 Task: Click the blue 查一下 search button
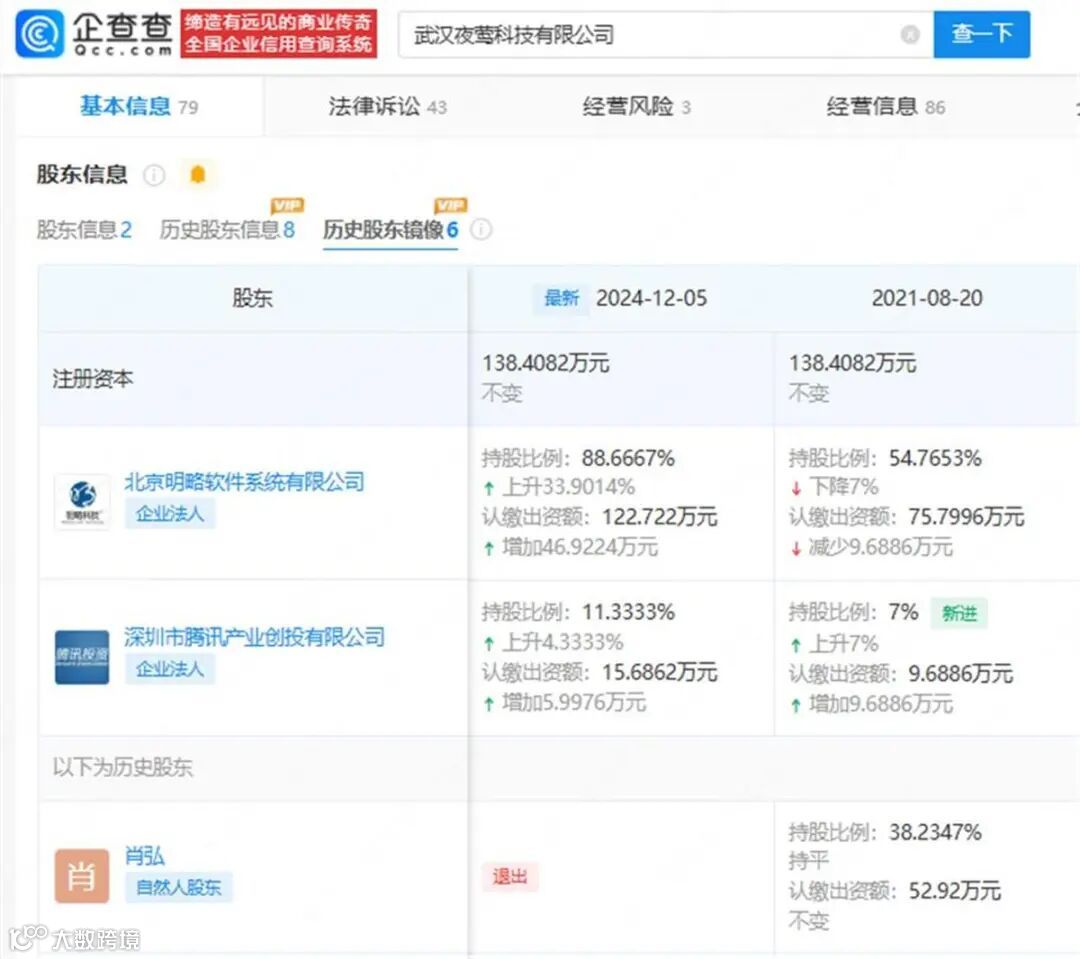(981, 34)
